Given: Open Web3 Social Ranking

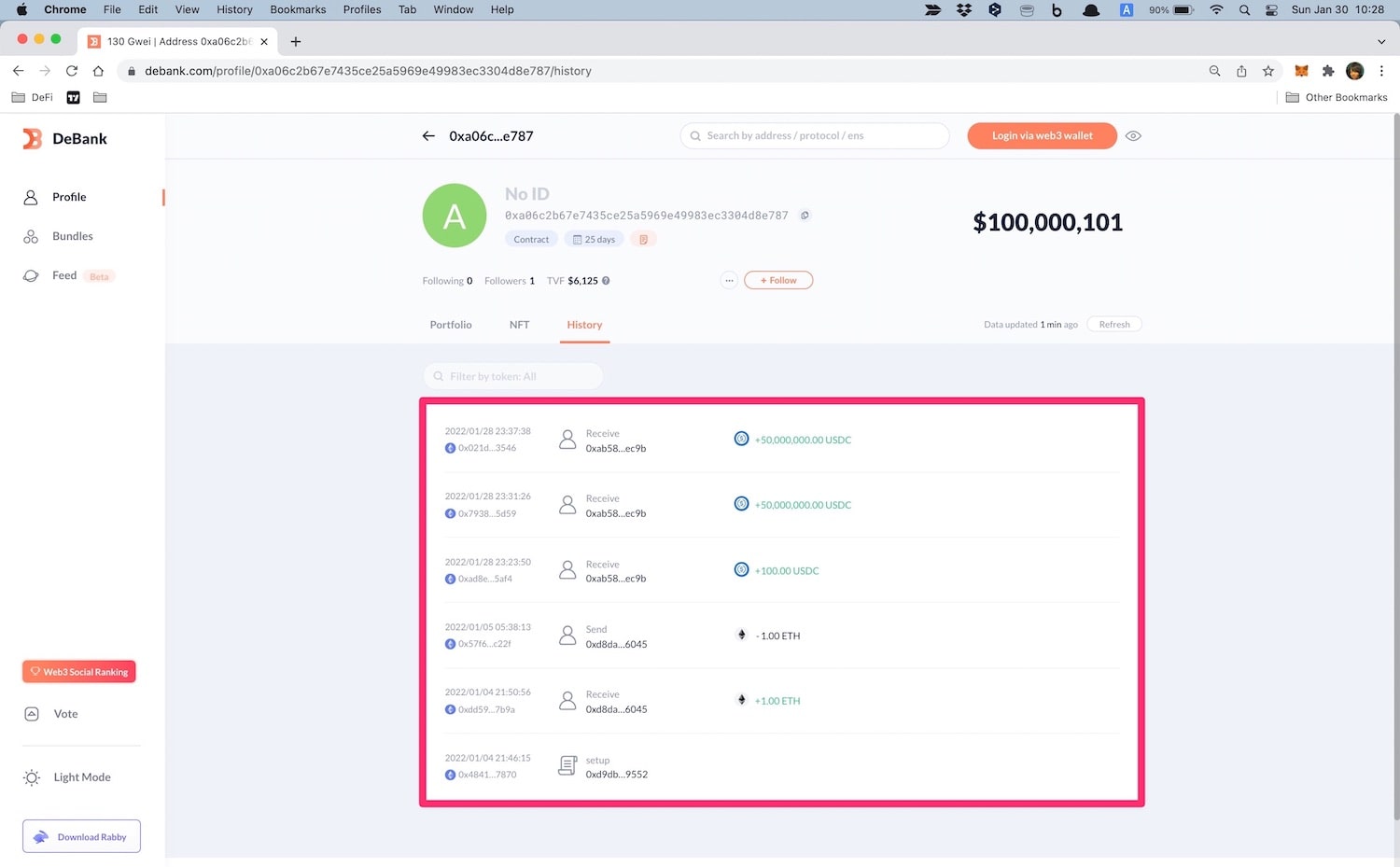Looking at the screenshot, I should (79, 672).
